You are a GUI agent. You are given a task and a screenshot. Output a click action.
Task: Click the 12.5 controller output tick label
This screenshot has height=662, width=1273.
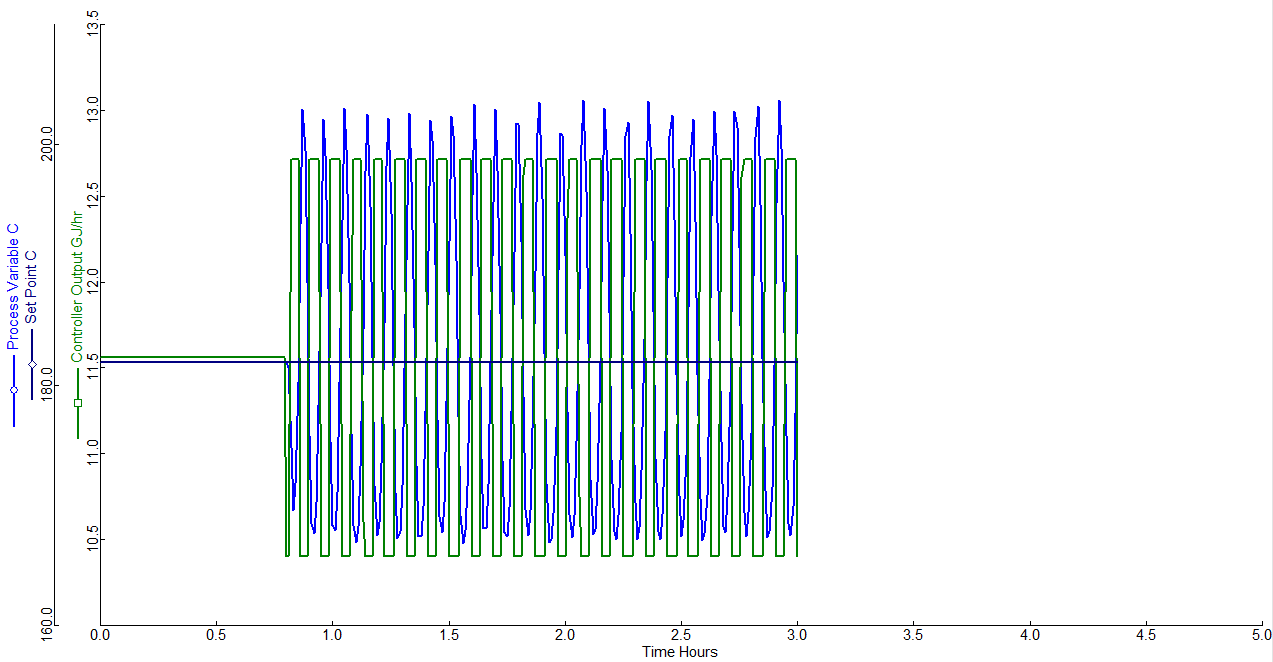coord(93,195)
